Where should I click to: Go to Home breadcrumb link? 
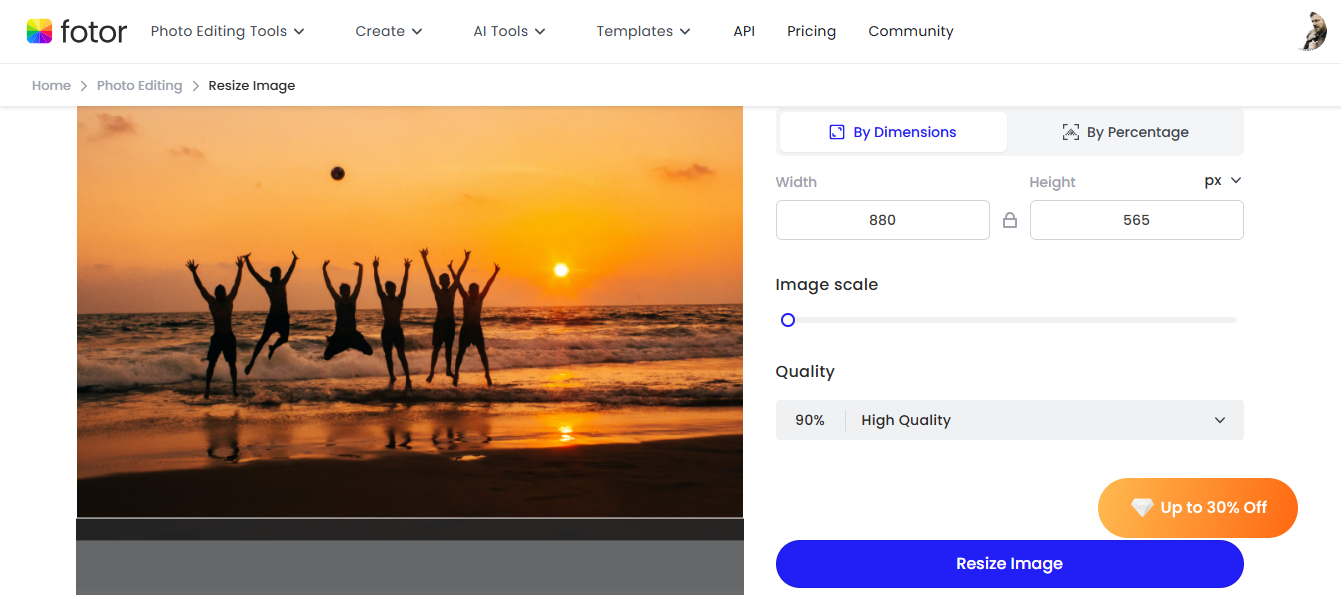(x=51, y=86)
